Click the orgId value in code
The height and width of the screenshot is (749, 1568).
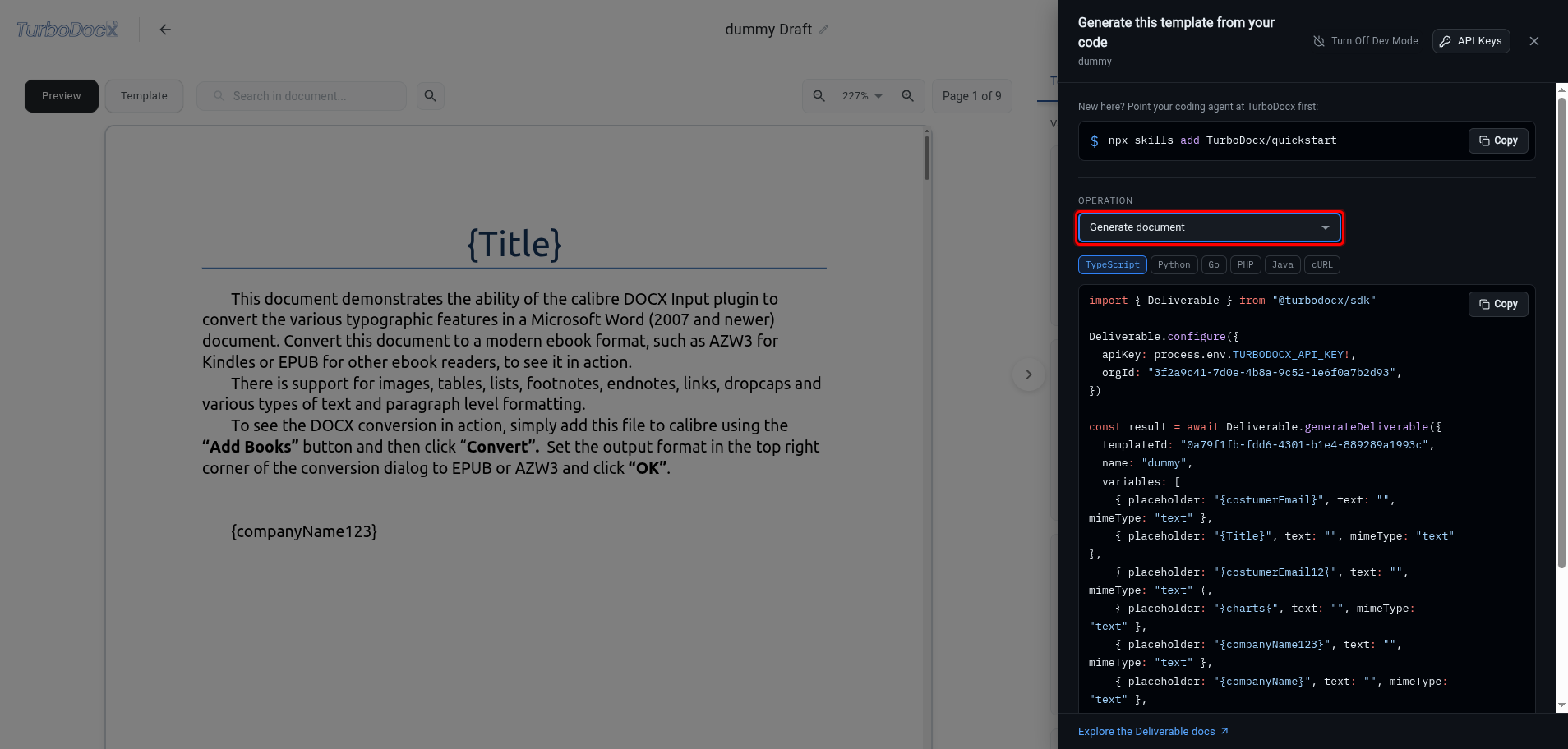click(x=1271, y=373)
